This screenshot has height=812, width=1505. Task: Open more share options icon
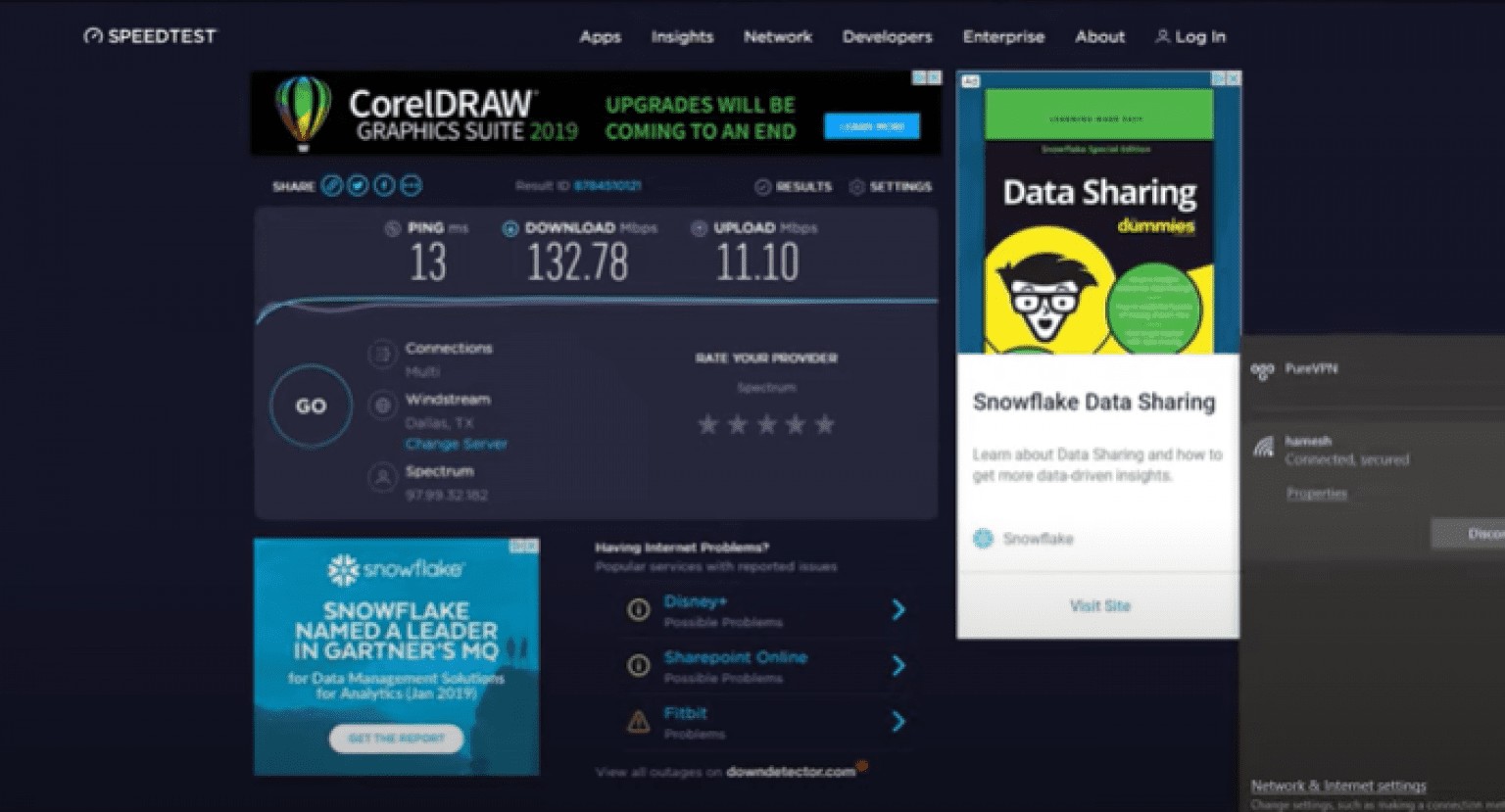(412, 185)
